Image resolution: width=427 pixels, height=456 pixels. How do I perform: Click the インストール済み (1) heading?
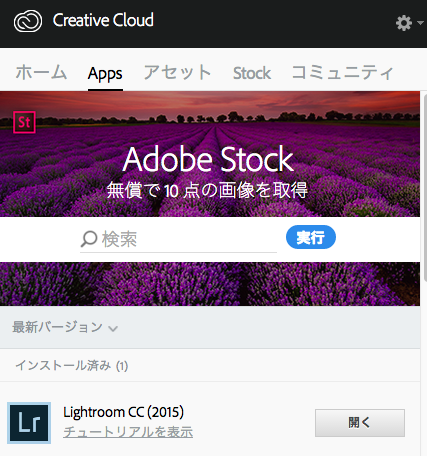click(x=72, y=366)
